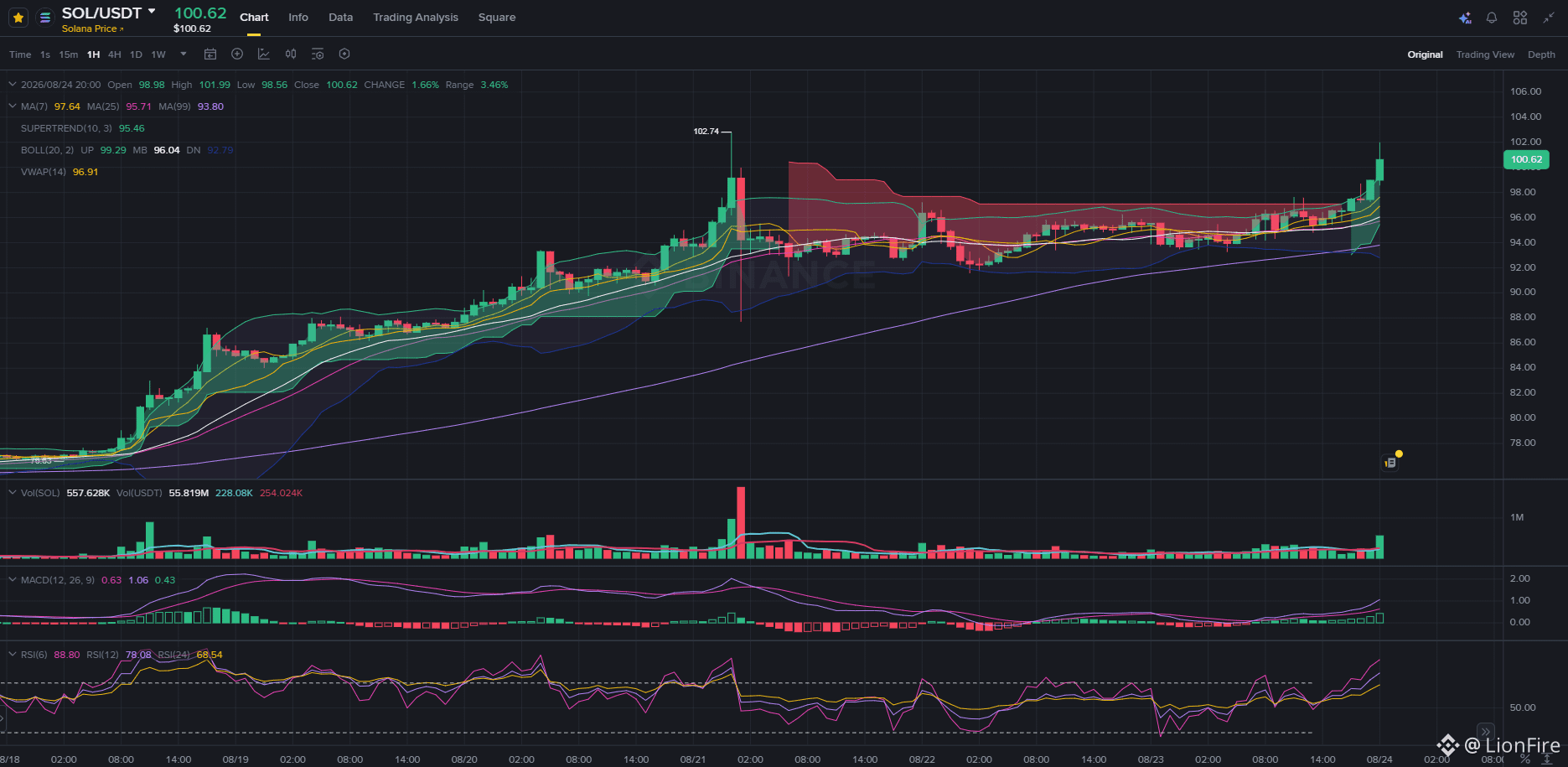
Task: Select the 15m interval
Action: point(69,54)
